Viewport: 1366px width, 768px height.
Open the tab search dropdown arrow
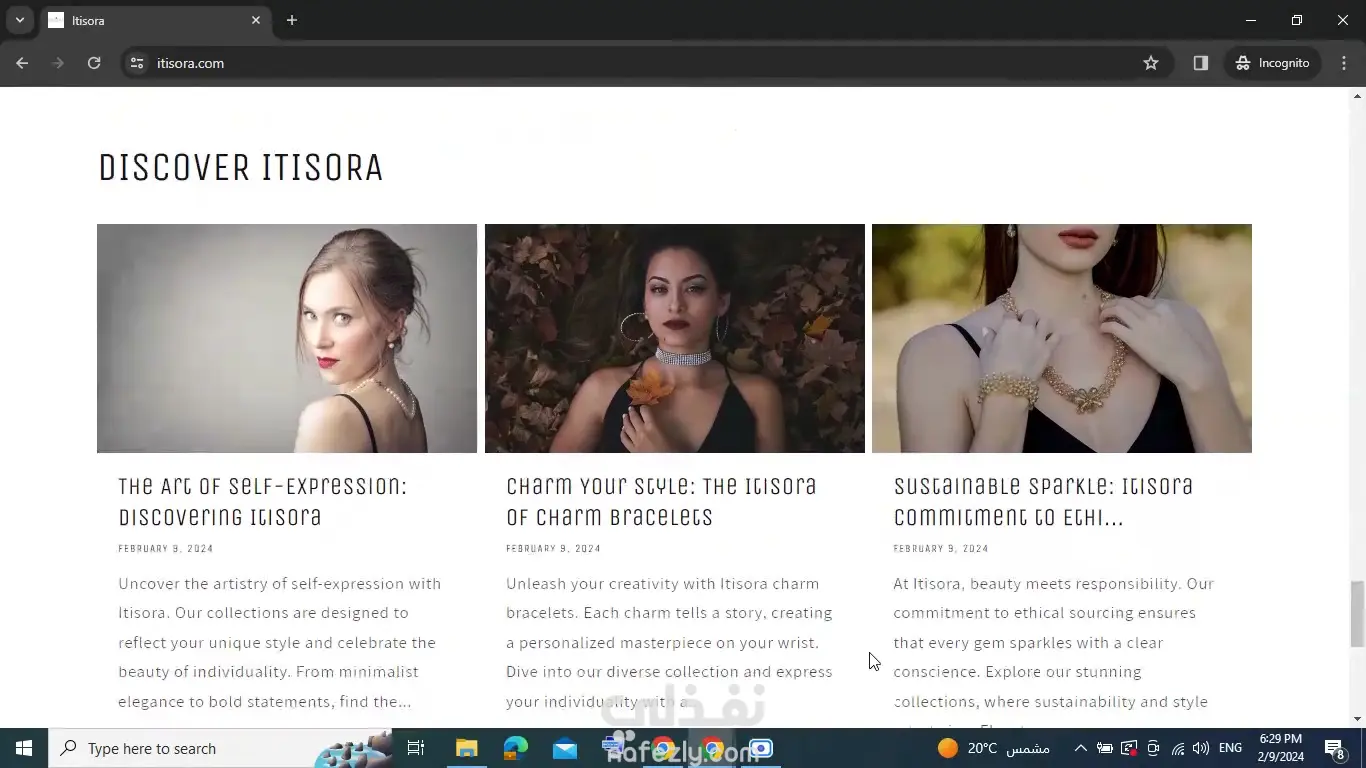20,20
